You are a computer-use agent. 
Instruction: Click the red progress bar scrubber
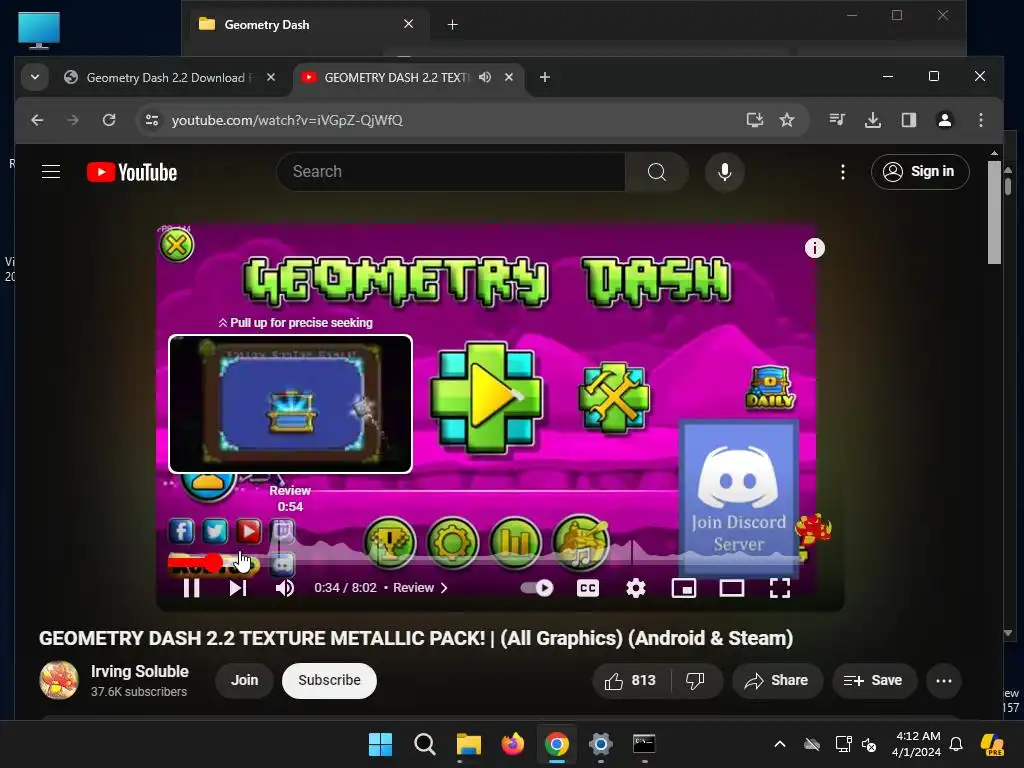213,562
